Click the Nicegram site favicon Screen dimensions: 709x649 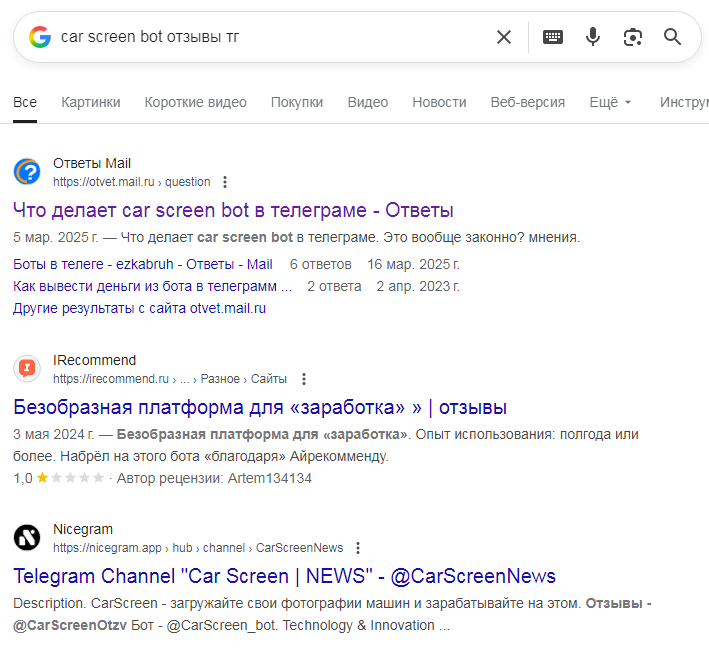[x=27, y=538]
